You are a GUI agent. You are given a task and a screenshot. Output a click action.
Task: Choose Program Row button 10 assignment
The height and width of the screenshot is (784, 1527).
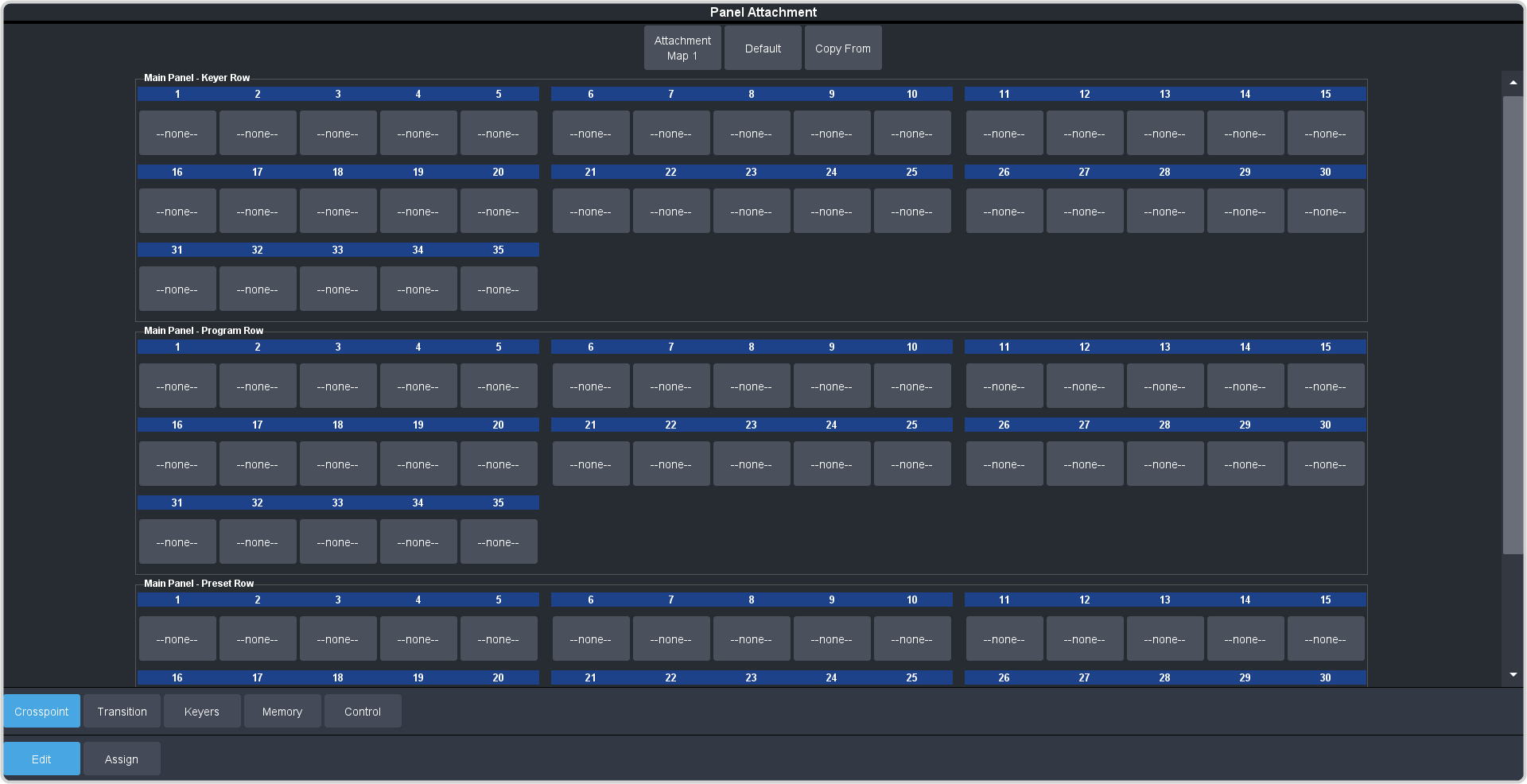(912, 386)
